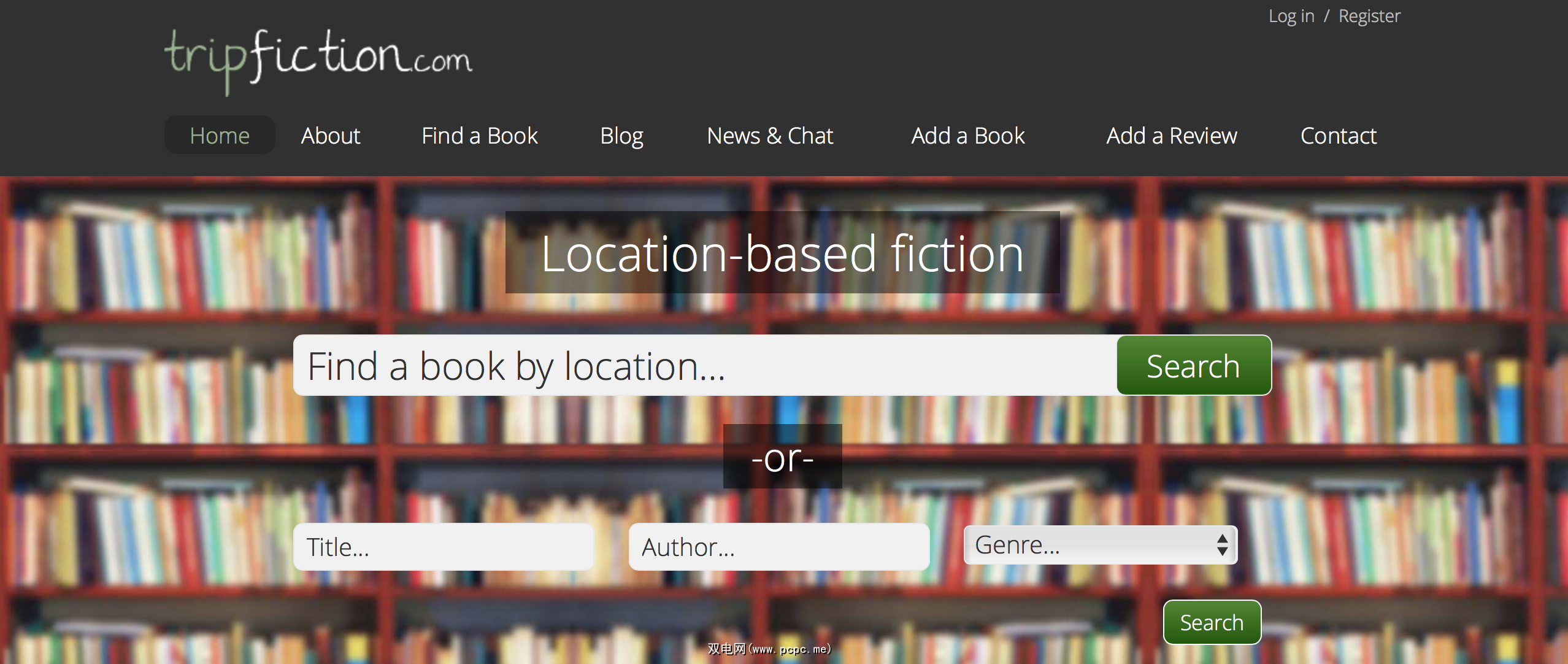
Task: Click into the Title input field
Action: [443, 547]
